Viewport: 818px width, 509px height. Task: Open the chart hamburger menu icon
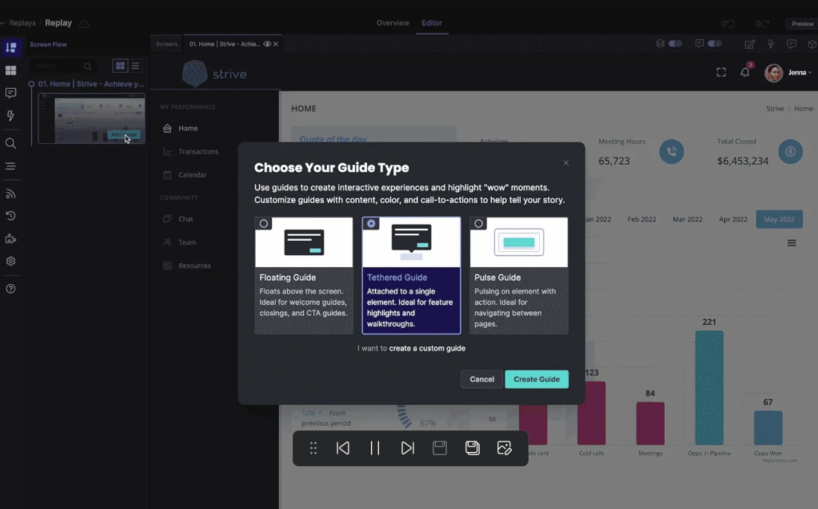pyautogui.click(x=791, y=243)
